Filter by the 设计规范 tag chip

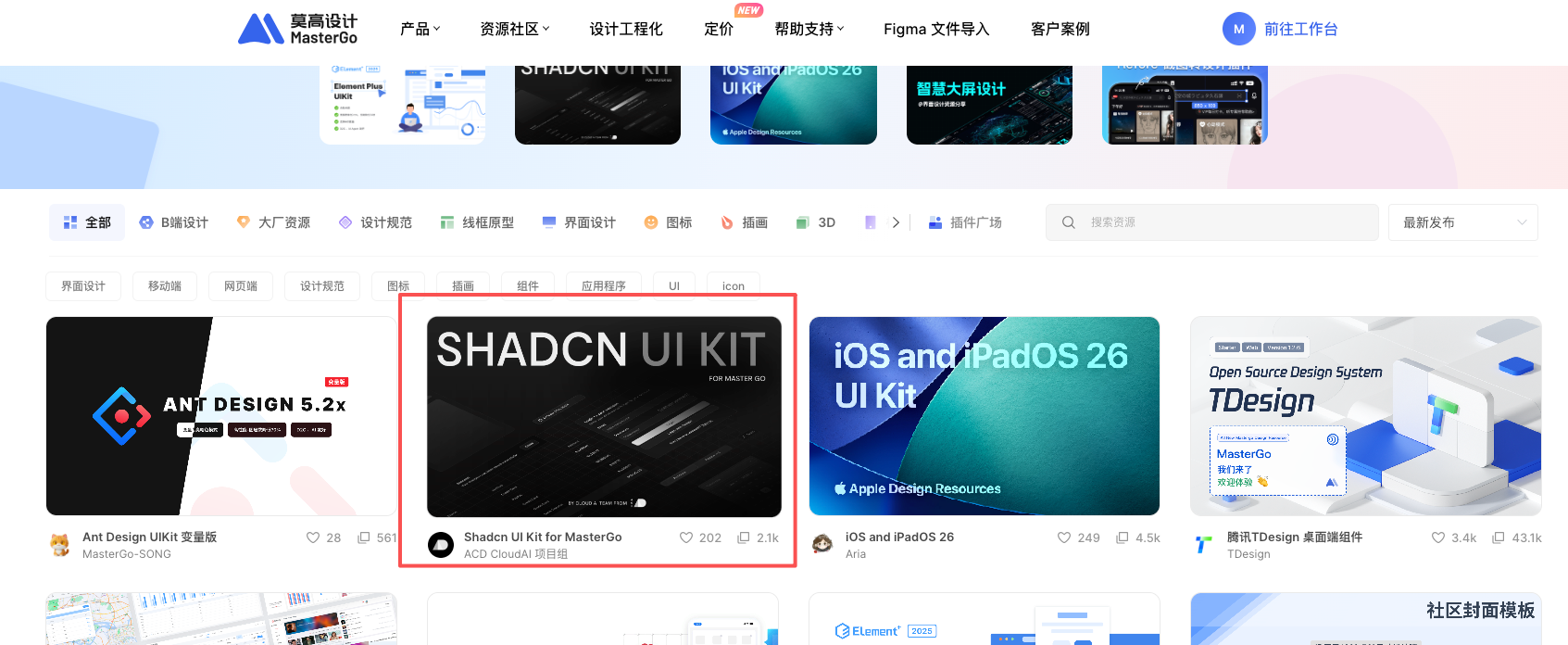click(322, 286)
